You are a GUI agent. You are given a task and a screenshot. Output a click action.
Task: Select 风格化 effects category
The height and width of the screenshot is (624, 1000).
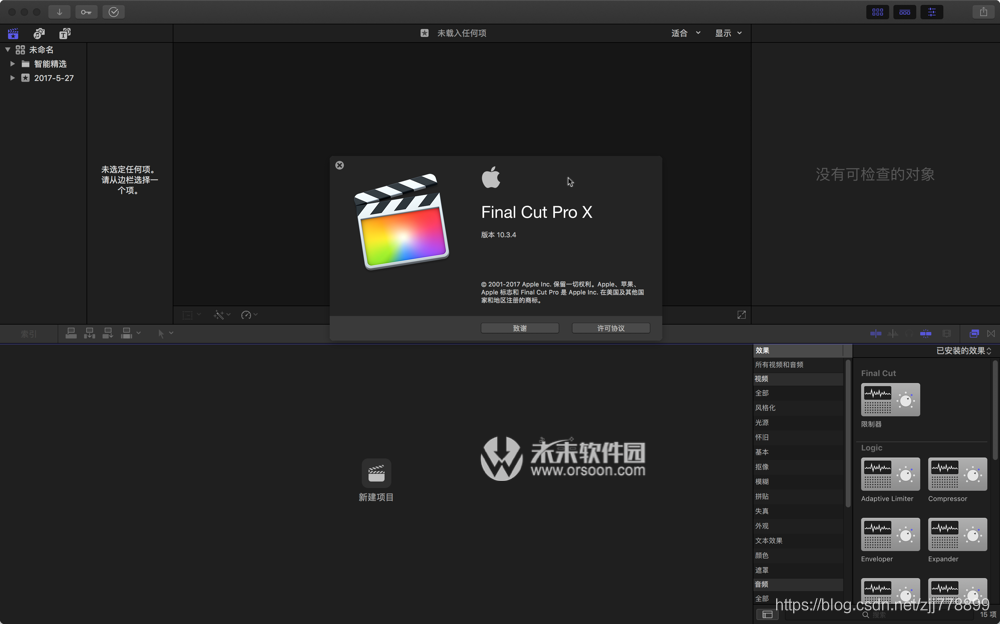(798, 408)
